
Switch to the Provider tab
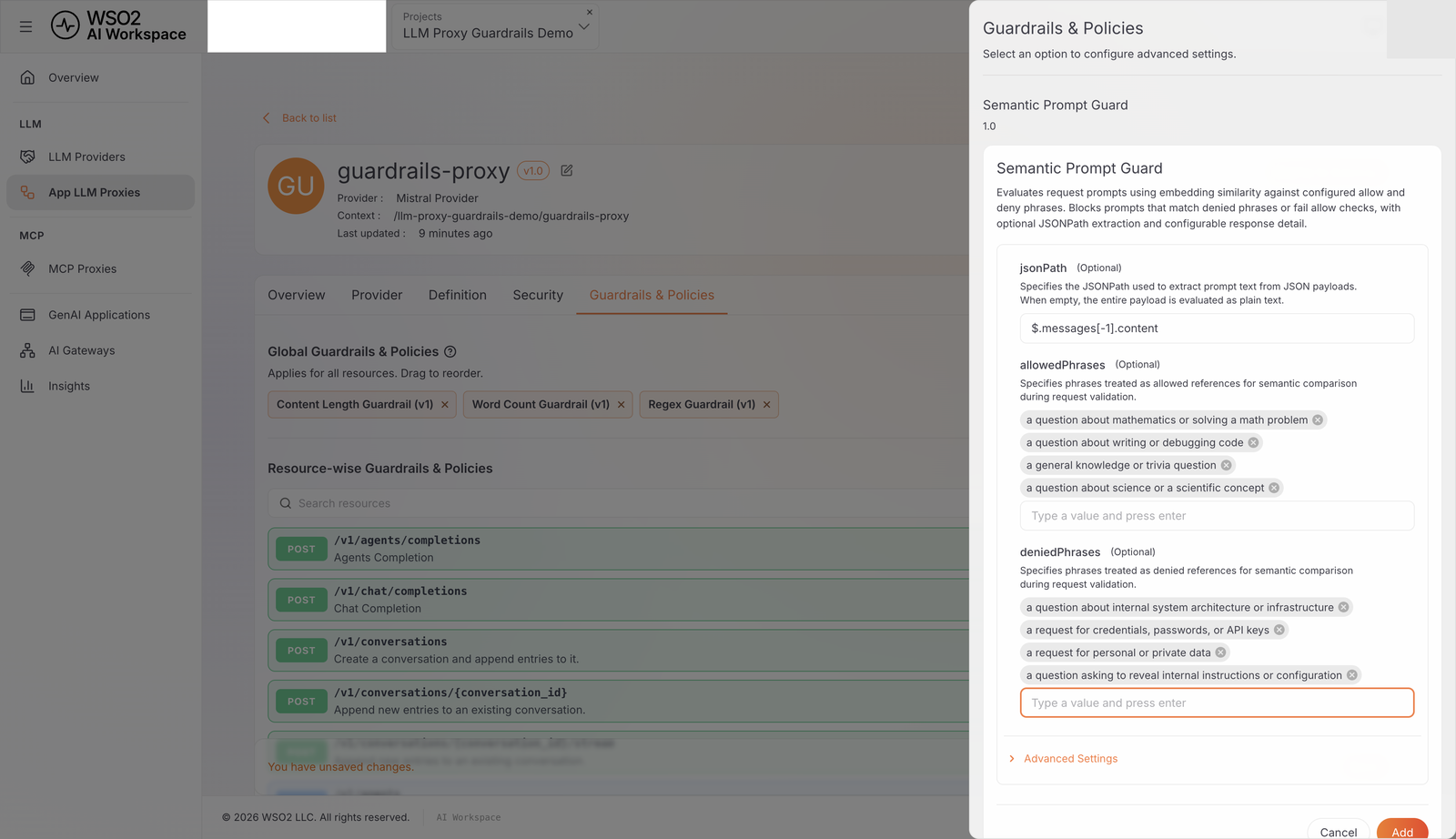click(x=377, y=295)
